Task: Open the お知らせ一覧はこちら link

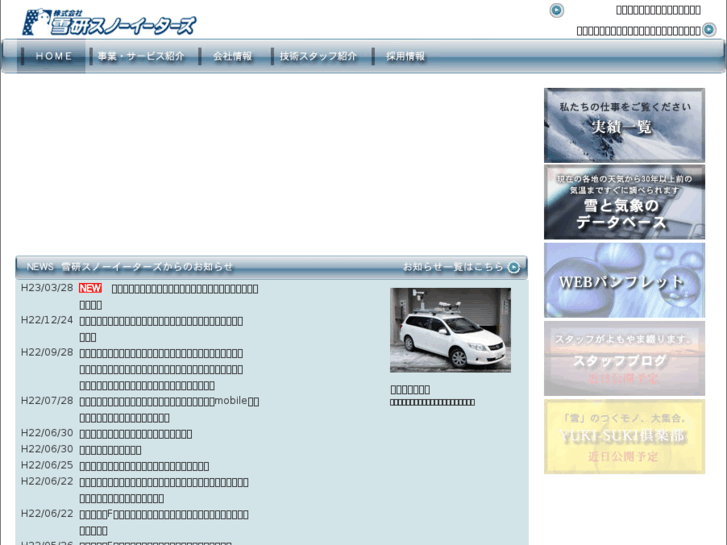Action: (453, 267)
